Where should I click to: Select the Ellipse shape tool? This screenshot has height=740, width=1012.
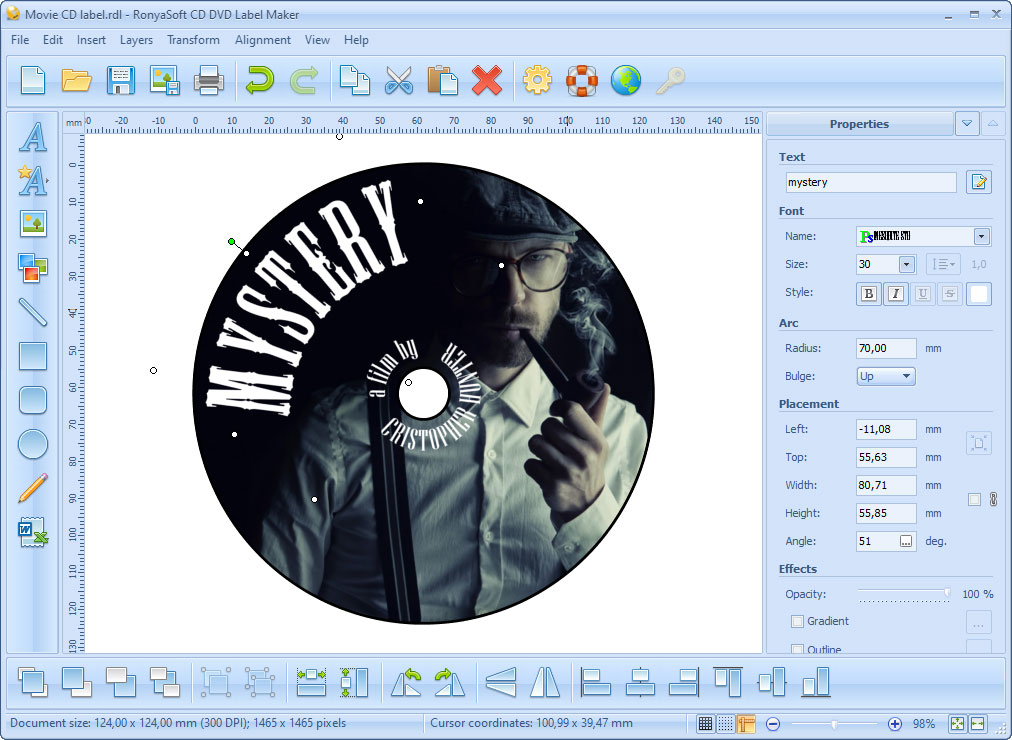pyautogui.click(x=33, y=444)
